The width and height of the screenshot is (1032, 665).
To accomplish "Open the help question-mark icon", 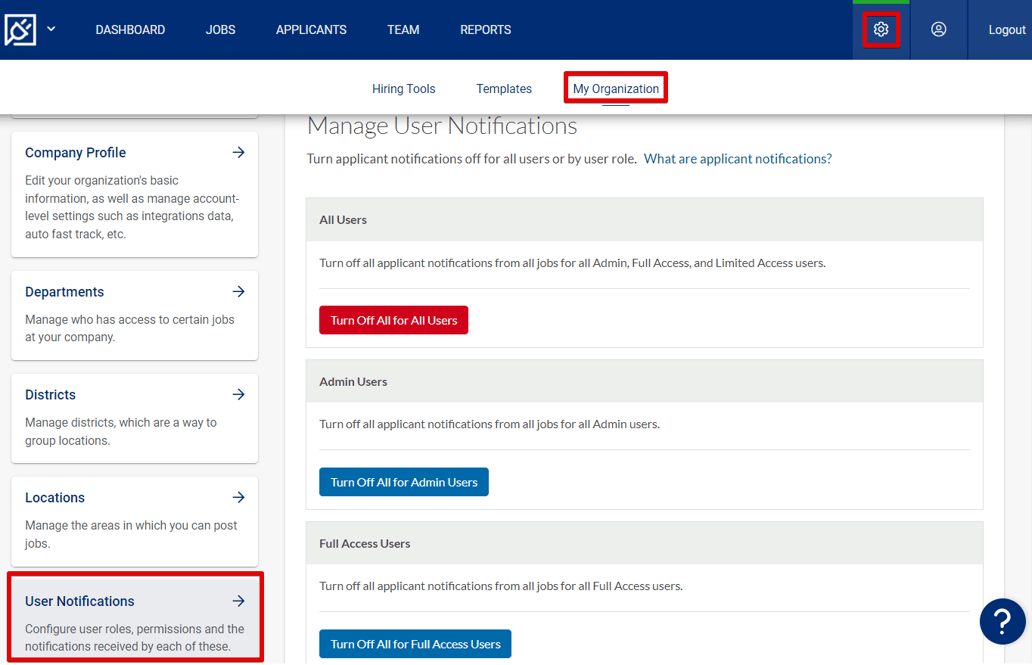I will [1002, 621].
